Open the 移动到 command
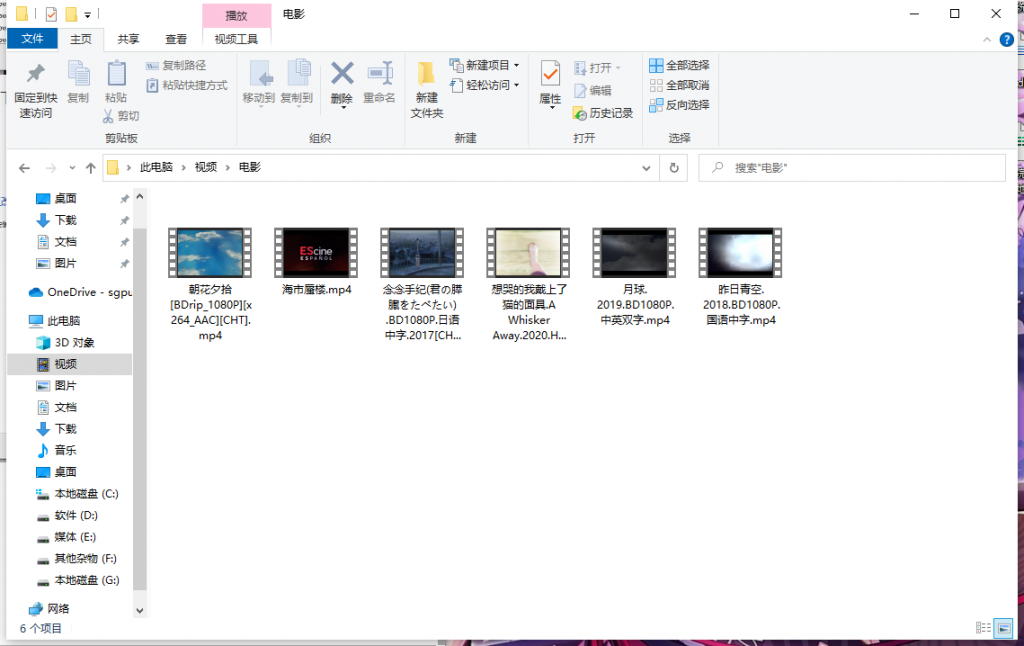 point(259,82)
